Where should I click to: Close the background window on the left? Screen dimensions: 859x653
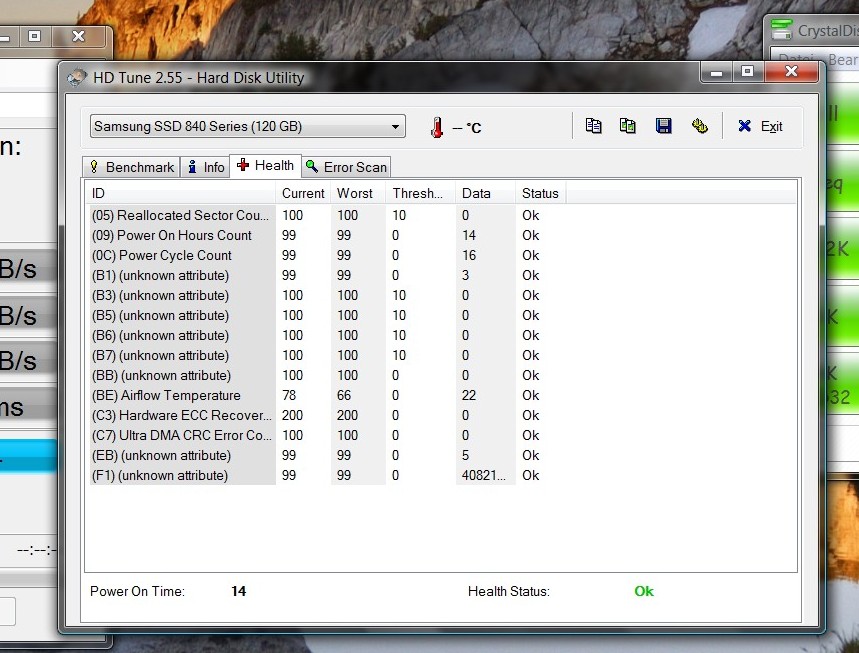tap(78, 36)
